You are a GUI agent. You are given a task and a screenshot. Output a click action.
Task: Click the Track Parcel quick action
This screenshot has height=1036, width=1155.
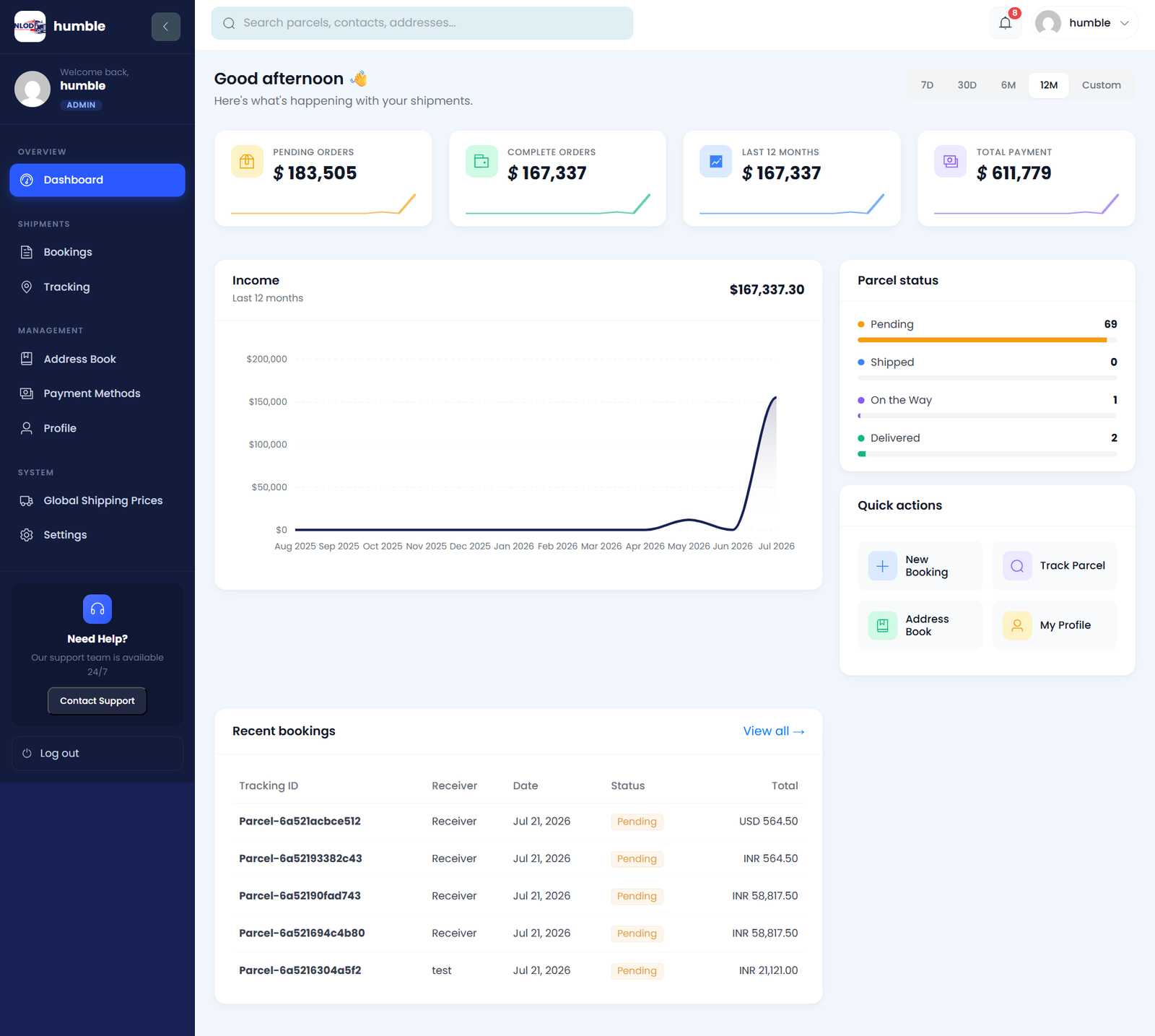tap(1055, 566)
